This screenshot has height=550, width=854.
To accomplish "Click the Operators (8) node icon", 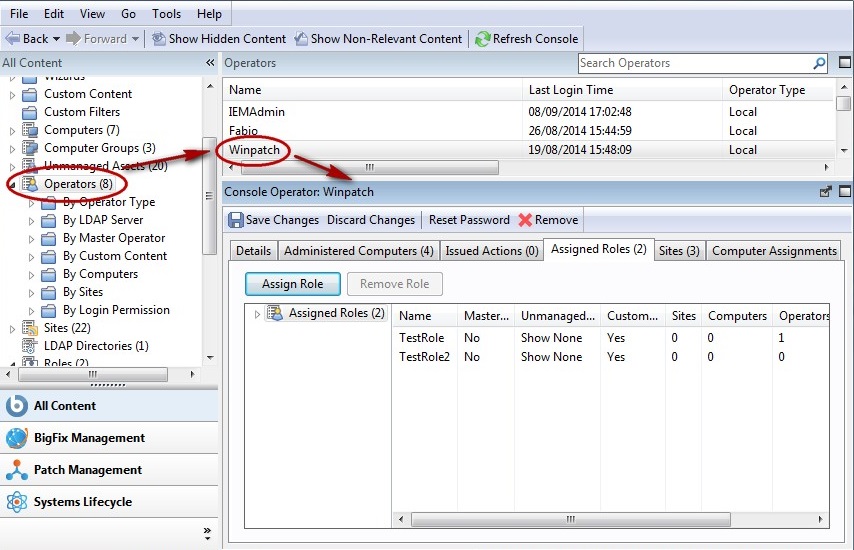I will click(x=29, y=184).
